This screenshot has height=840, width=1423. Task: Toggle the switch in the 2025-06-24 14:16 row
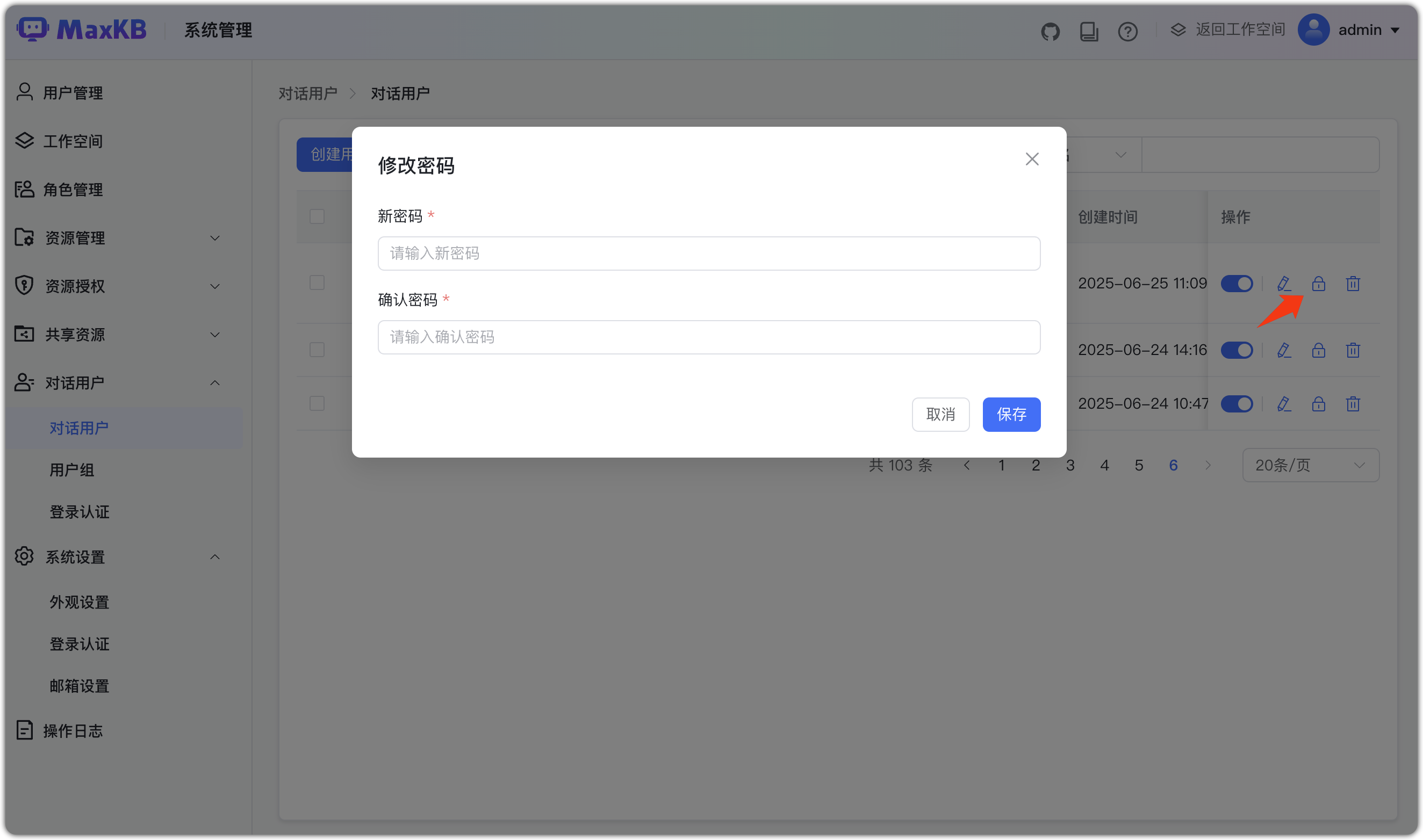1237,350
